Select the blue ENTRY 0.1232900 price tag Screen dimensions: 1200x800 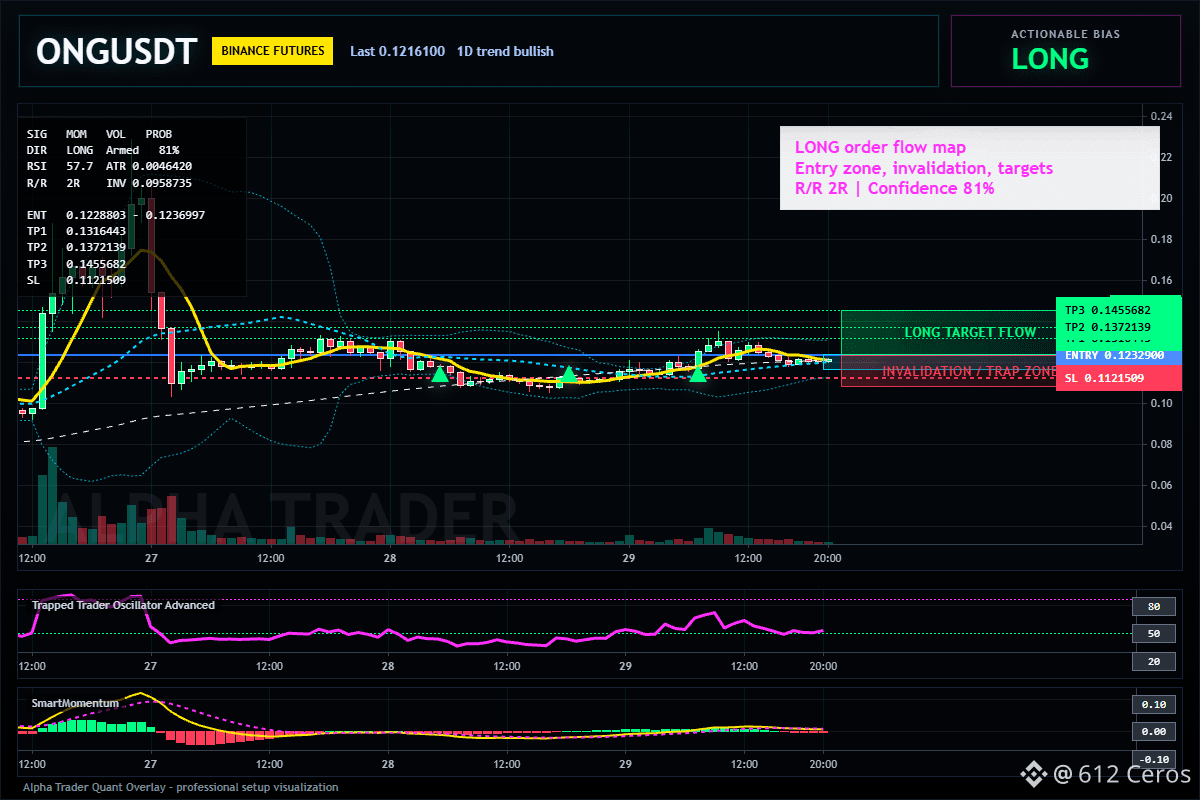pyautogui.click(x=1118, y=356)
